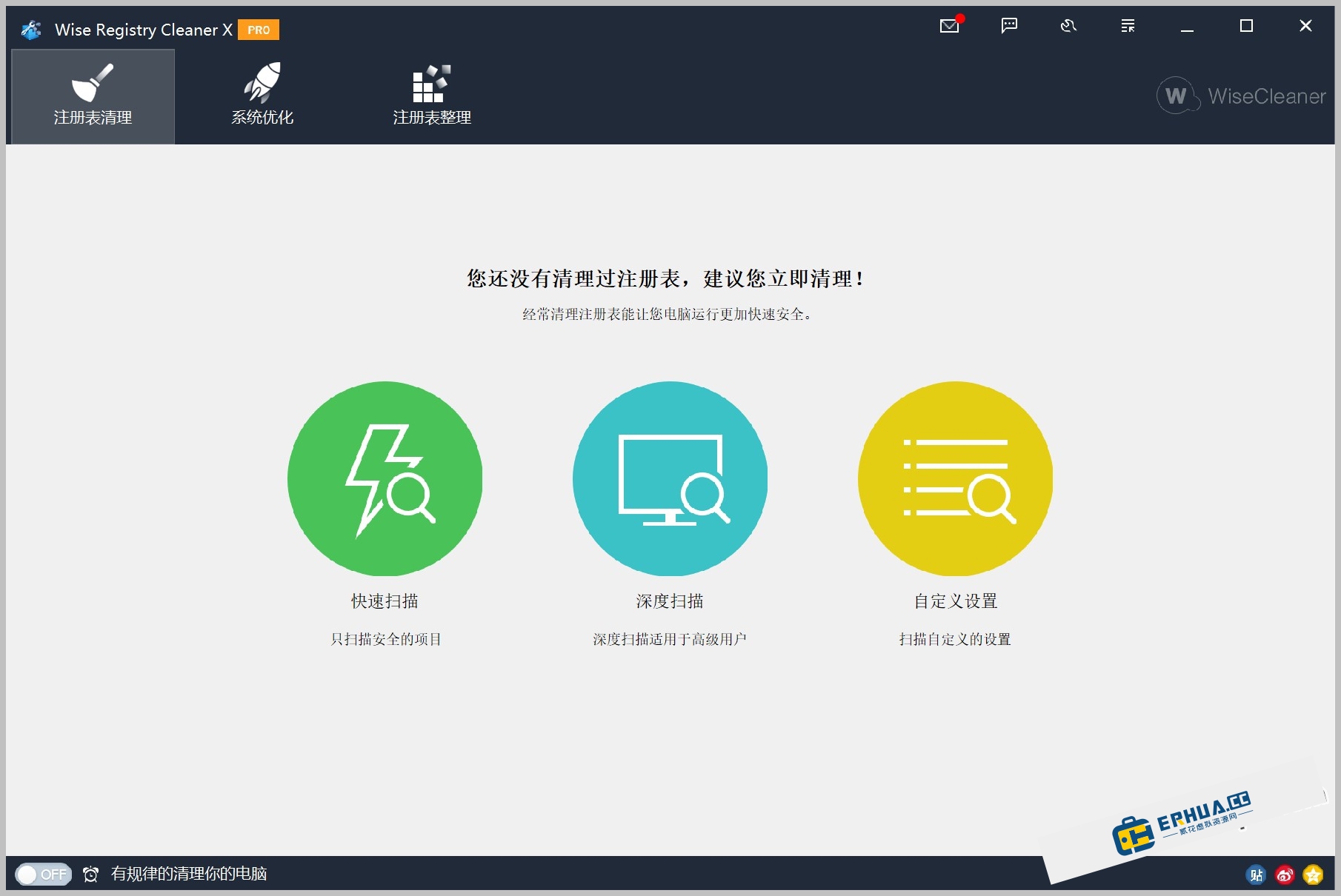The width and height of the screenshot is (1341, 896).
Task: Share to QZone via yellow star icon
Action: click(x=1312, y=875)
